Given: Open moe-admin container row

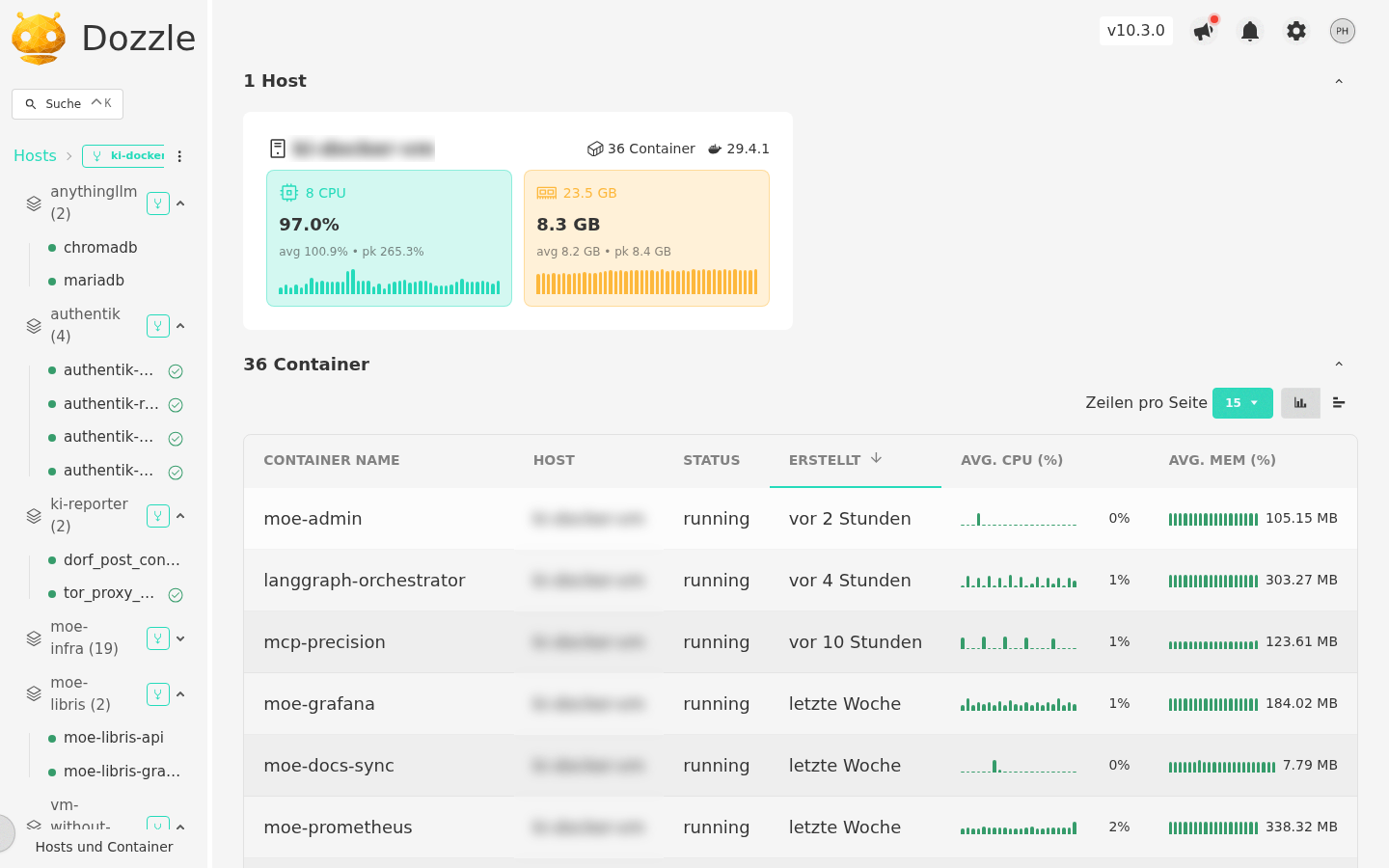Looking at the screenshot, I should click(x=801, y=519).
